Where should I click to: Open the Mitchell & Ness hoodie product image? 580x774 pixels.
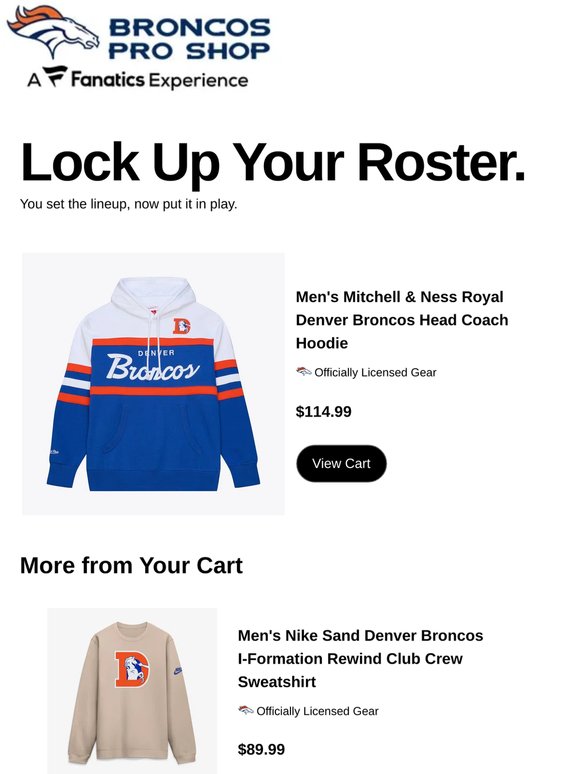(x=154, y=384)
